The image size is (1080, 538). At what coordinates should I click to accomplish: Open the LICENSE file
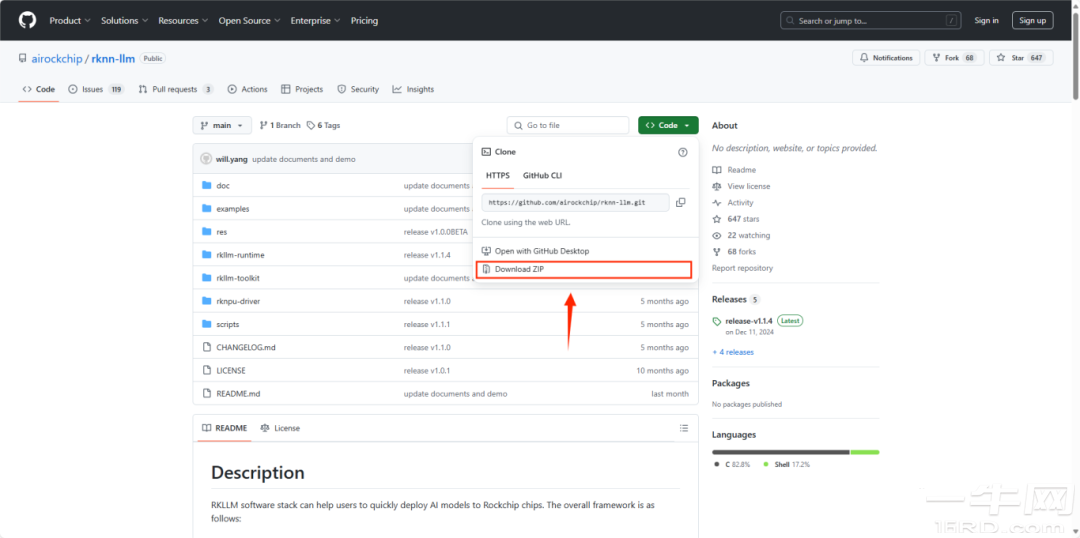(231, 371)
